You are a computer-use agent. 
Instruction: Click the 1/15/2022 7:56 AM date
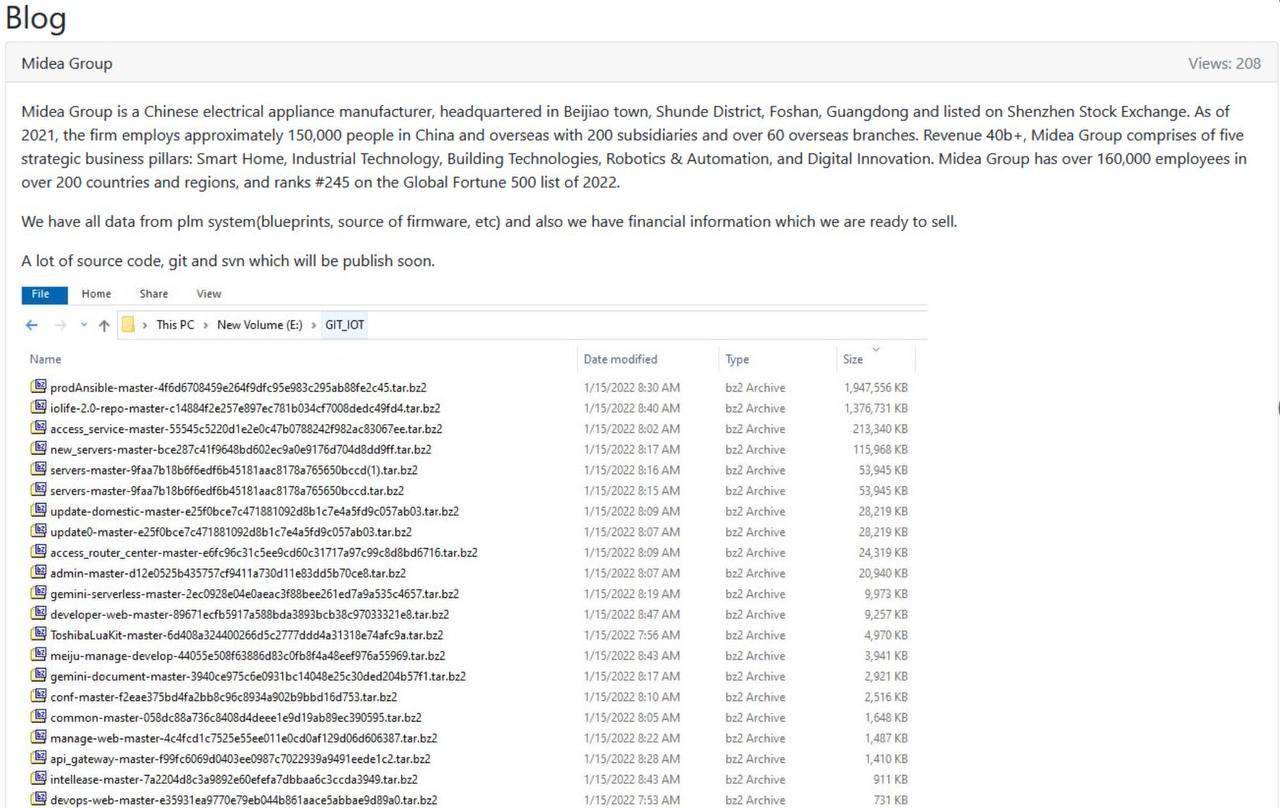632,635
